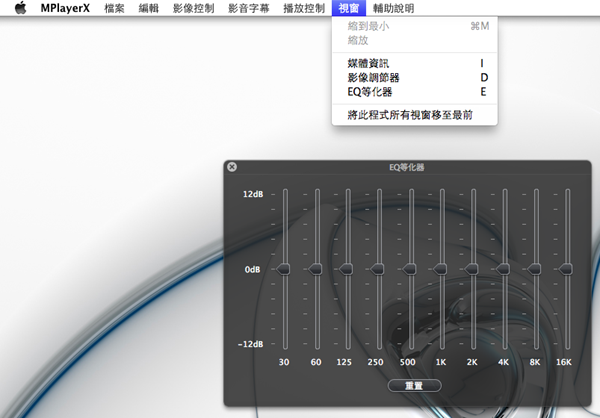
Task: Click the 0dB scale label
Action: point(253,269)
